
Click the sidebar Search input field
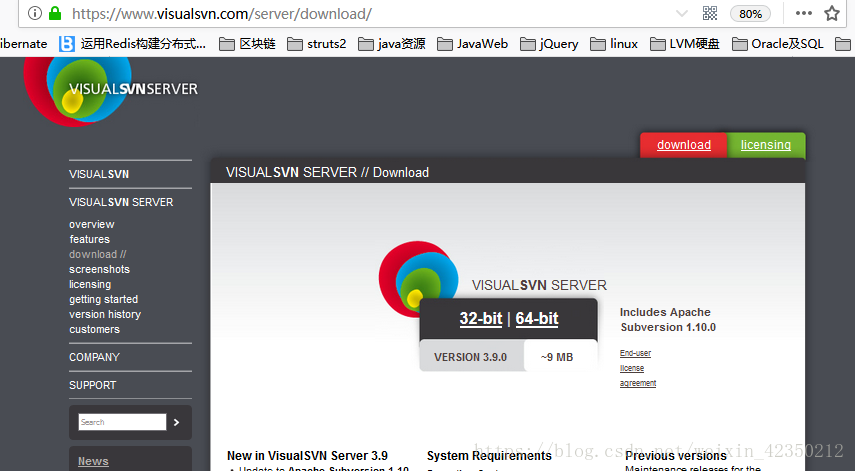(x=122, y=422)
